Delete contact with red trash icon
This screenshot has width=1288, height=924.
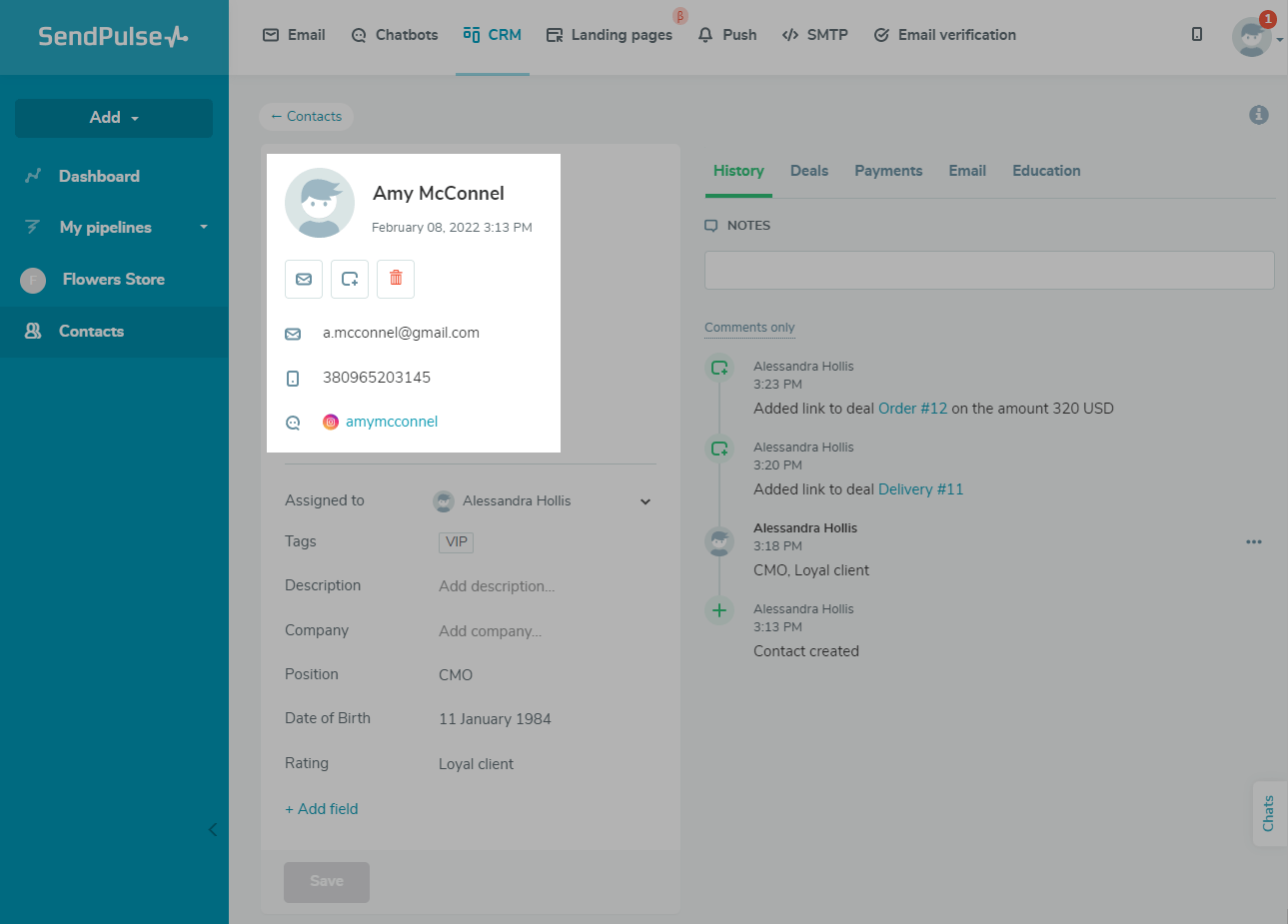coord(396,279)
